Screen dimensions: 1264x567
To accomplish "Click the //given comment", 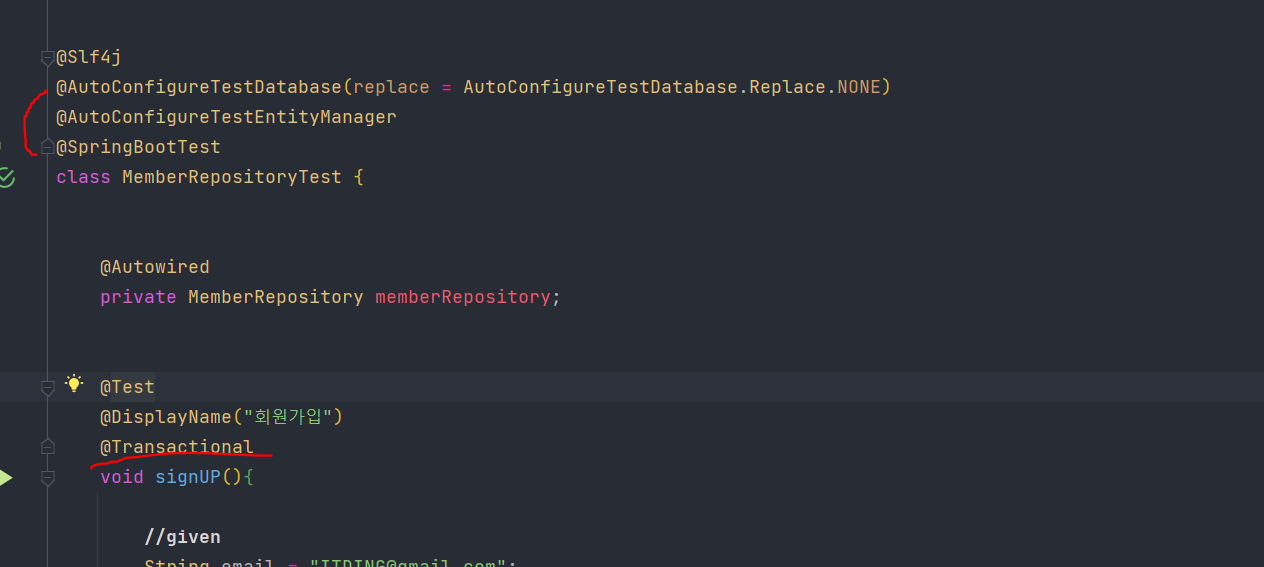I will [182, 537].
